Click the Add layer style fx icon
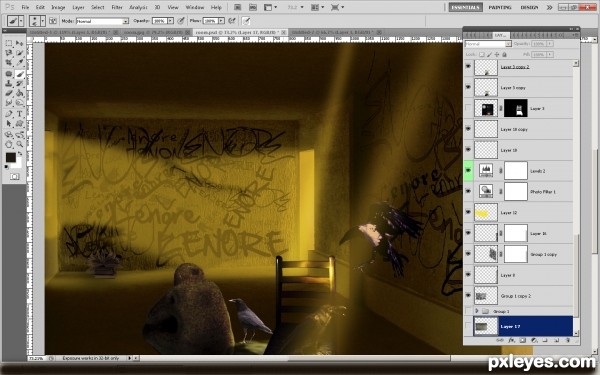 click(x=511, y=340)
